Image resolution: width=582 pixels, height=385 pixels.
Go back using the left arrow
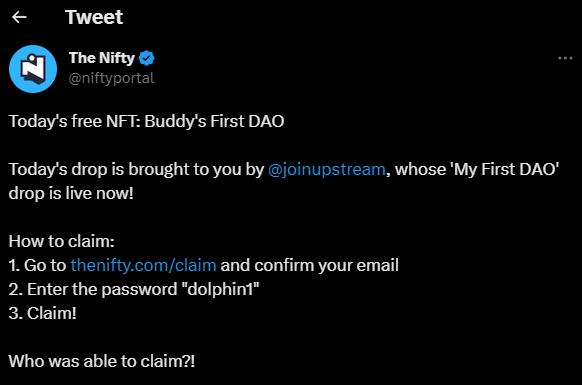19,17
